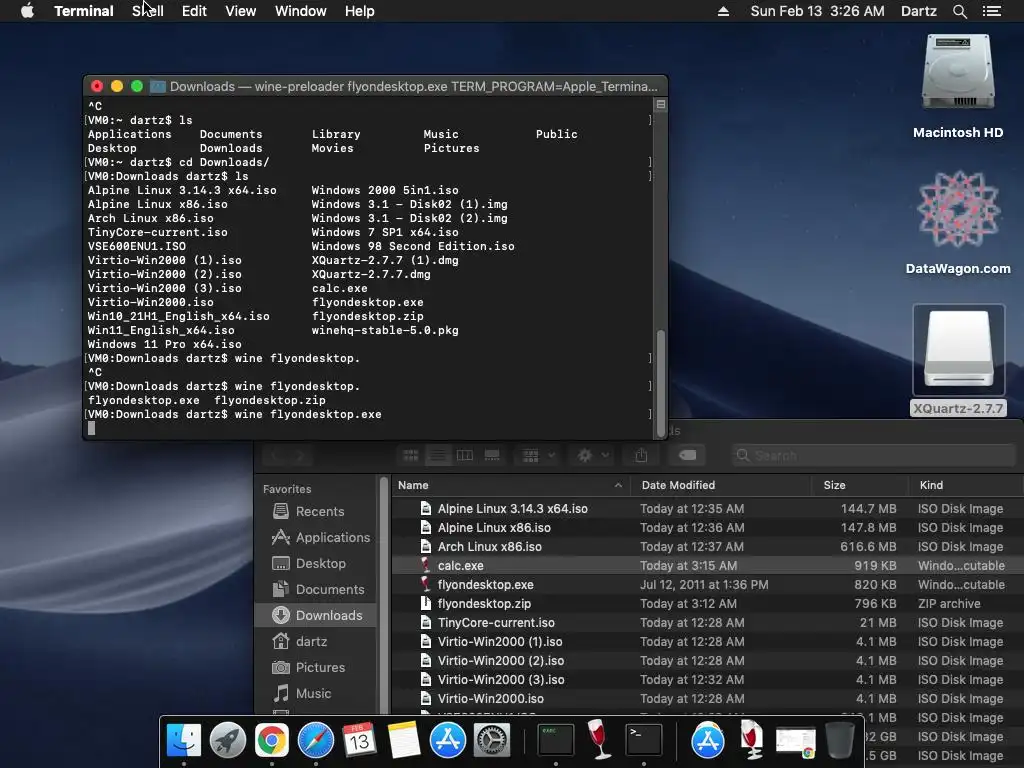Open the Help menu

click(x=359, y=11)
